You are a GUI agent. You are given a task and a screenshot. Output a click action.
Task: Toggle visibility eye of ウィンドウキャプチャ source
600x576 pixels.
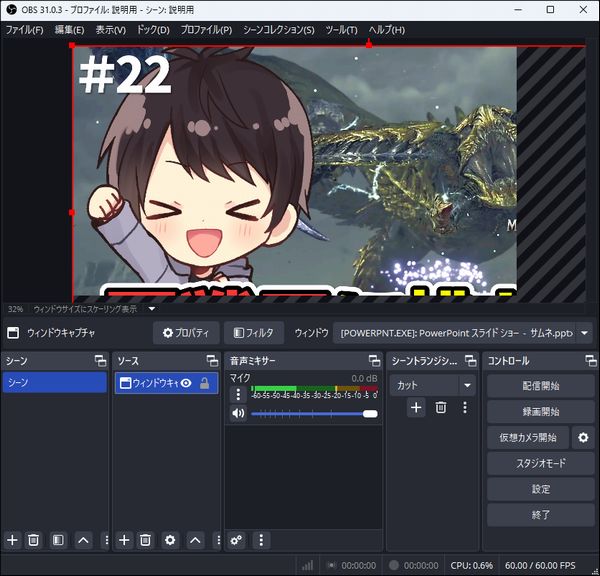tap(186, 383)
